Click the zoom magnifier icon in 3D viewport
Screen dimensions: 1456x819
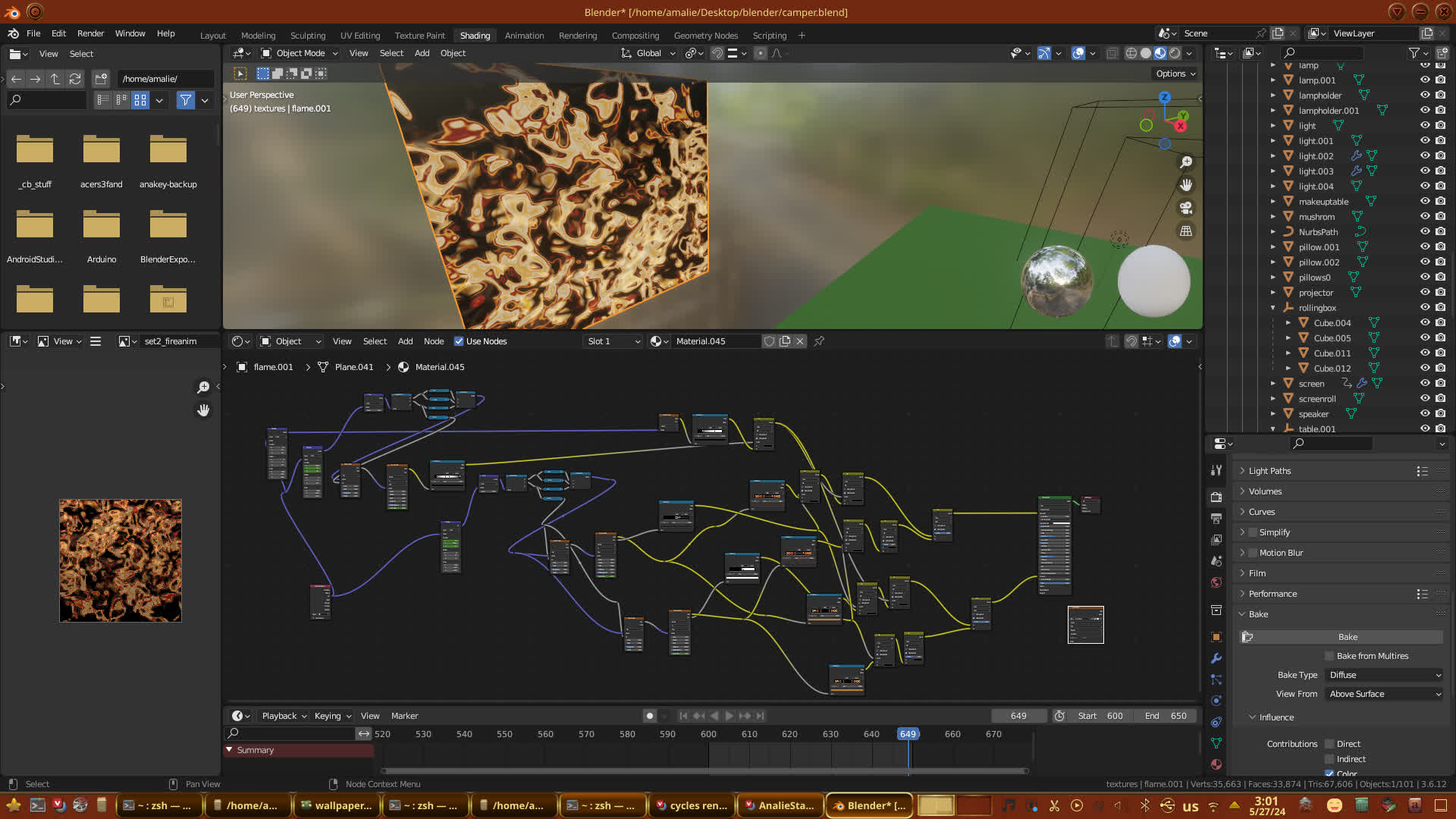pyautogui.click(x=1186, y=162)
